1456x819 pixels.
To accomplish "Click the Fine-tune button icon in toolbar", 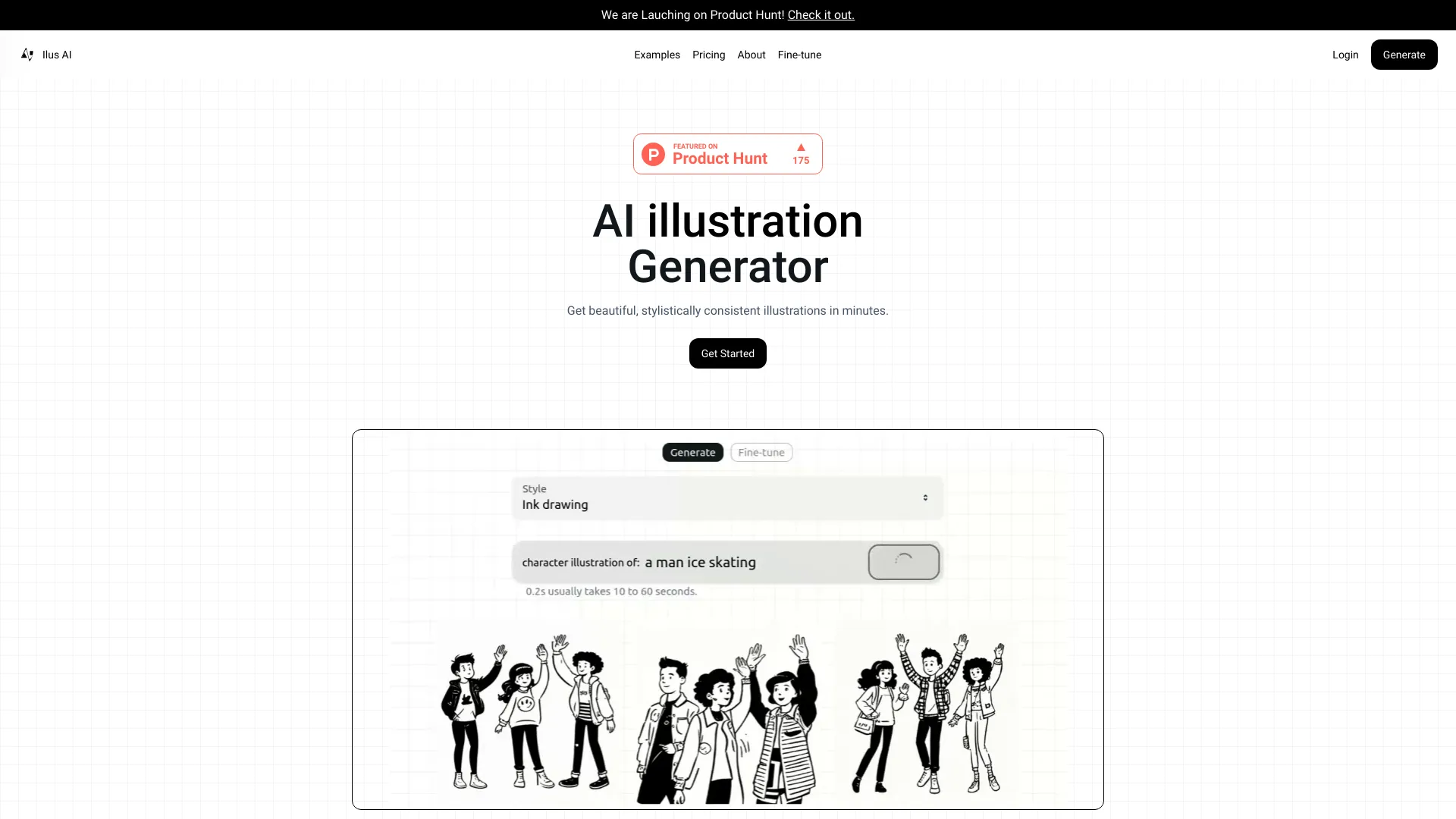I will point(799,54).
